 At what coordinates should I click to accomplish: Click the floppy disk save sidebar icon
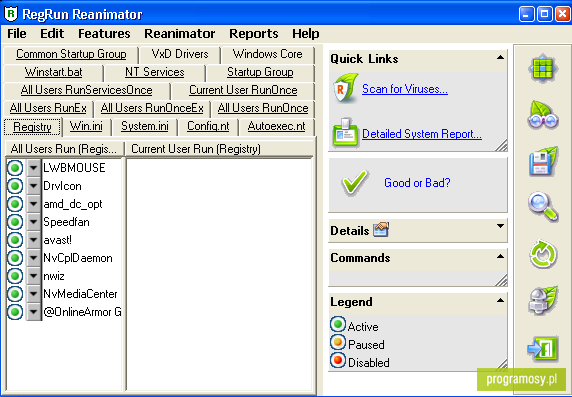543,161
